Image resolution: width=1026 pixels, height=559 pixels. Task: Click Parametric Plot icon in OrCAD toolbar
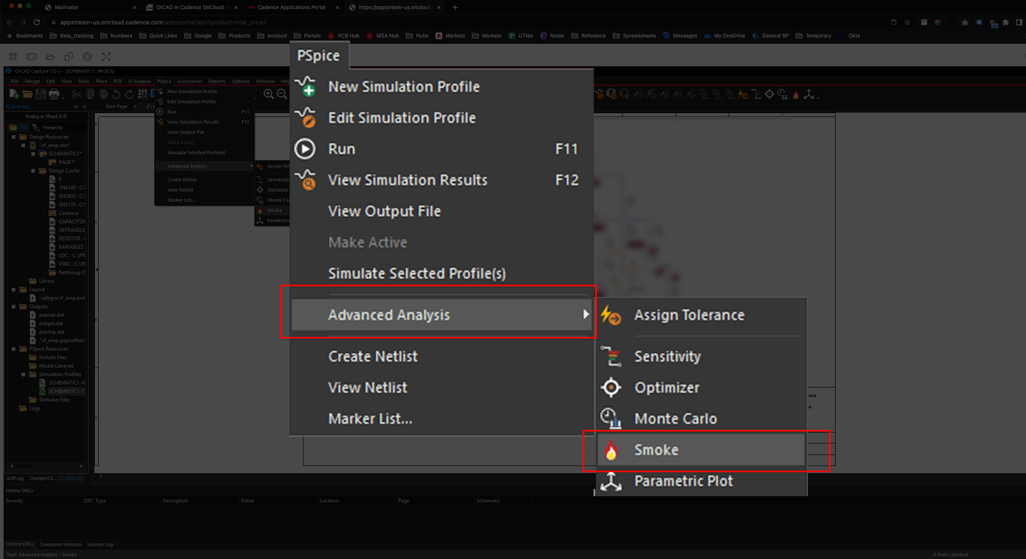click(x=809, y=94)
